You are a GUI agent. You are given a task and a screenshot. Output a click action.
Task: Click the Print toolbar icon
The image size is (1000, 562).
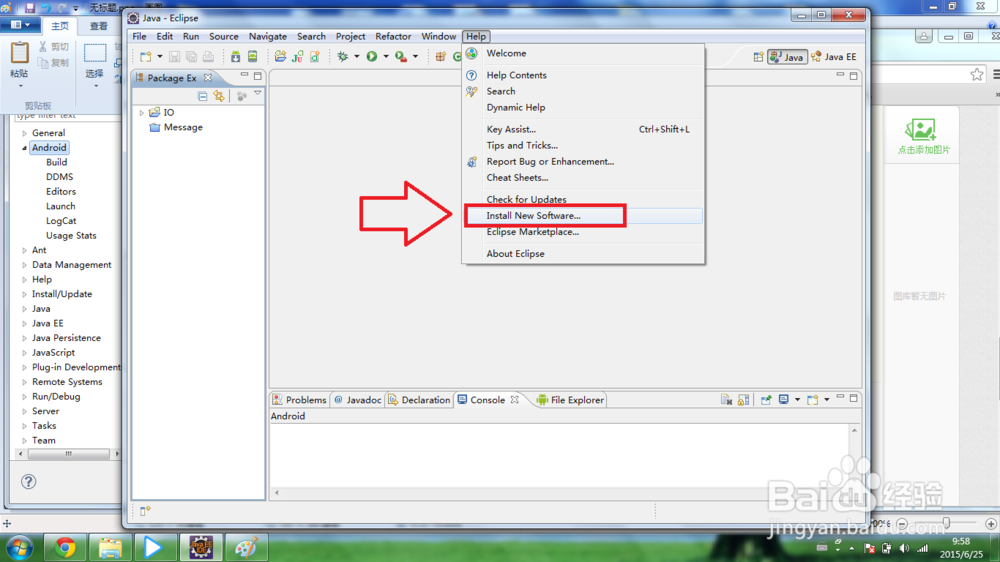(209, 57)
